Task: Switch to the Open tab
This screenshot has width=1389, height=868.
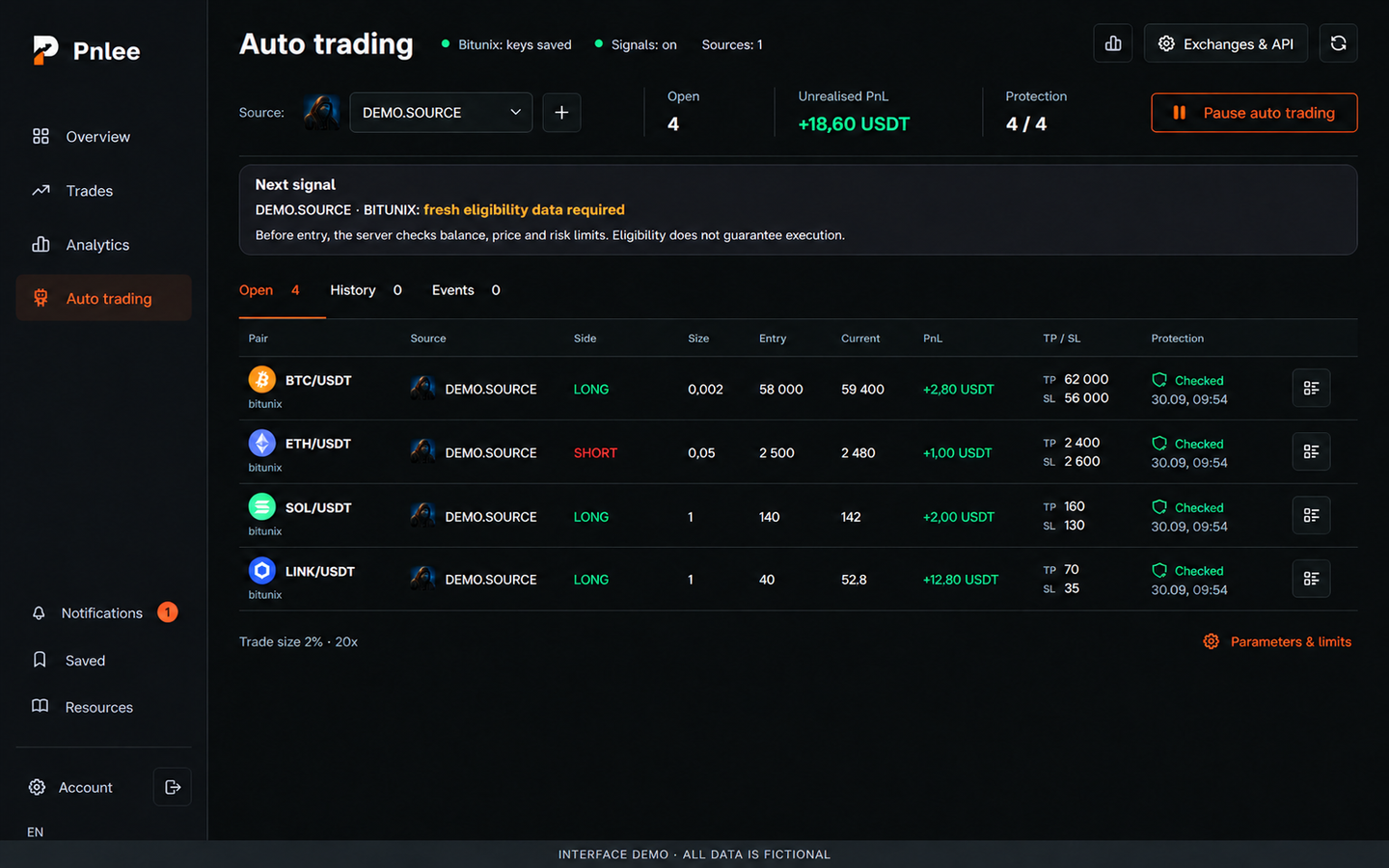Action: 270,290
